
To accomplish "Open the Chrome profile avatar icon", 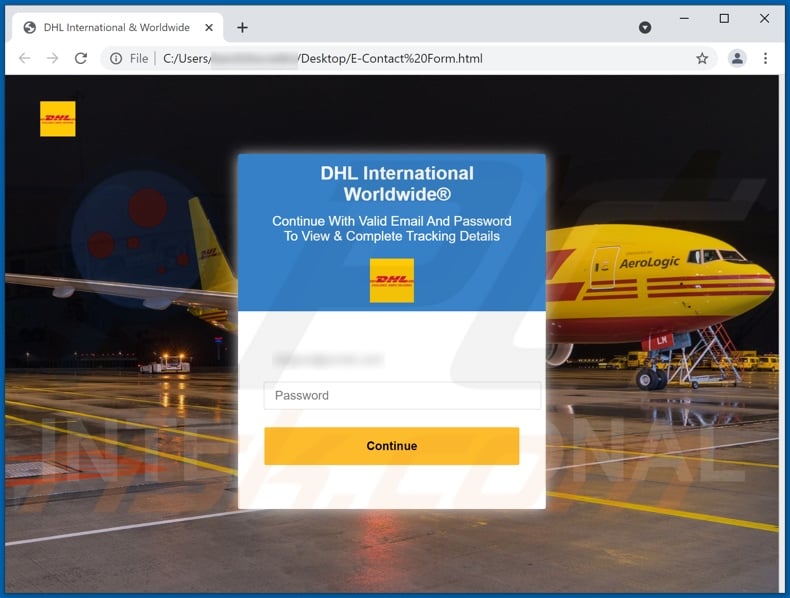I will tap(737, 59).
